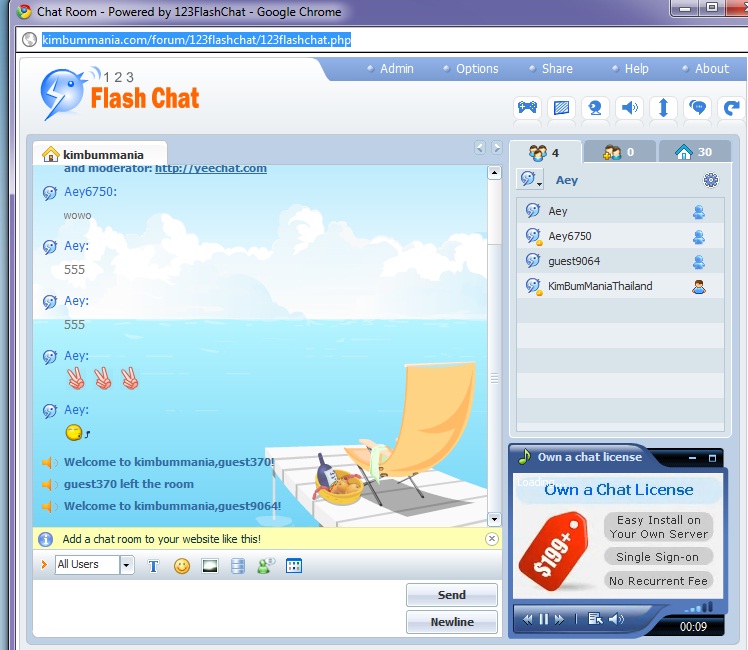Select user Aey in user list
748x650 pixels.
click(620, 211)
